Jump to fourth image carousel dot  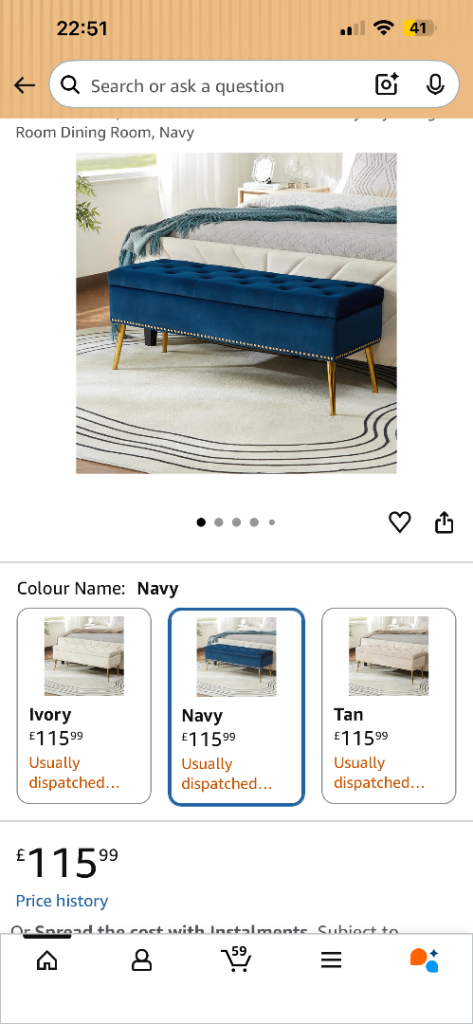[254, 522]
